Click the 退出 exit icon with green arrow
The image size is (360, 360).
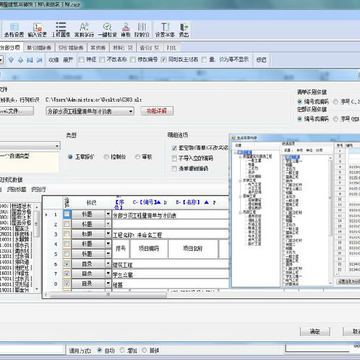click(184, 27)
